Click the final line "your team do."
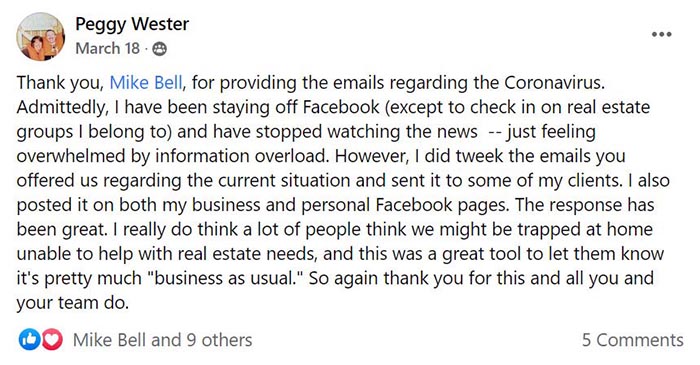The width and height of the screenshot is (700, 365). [73, 303]
